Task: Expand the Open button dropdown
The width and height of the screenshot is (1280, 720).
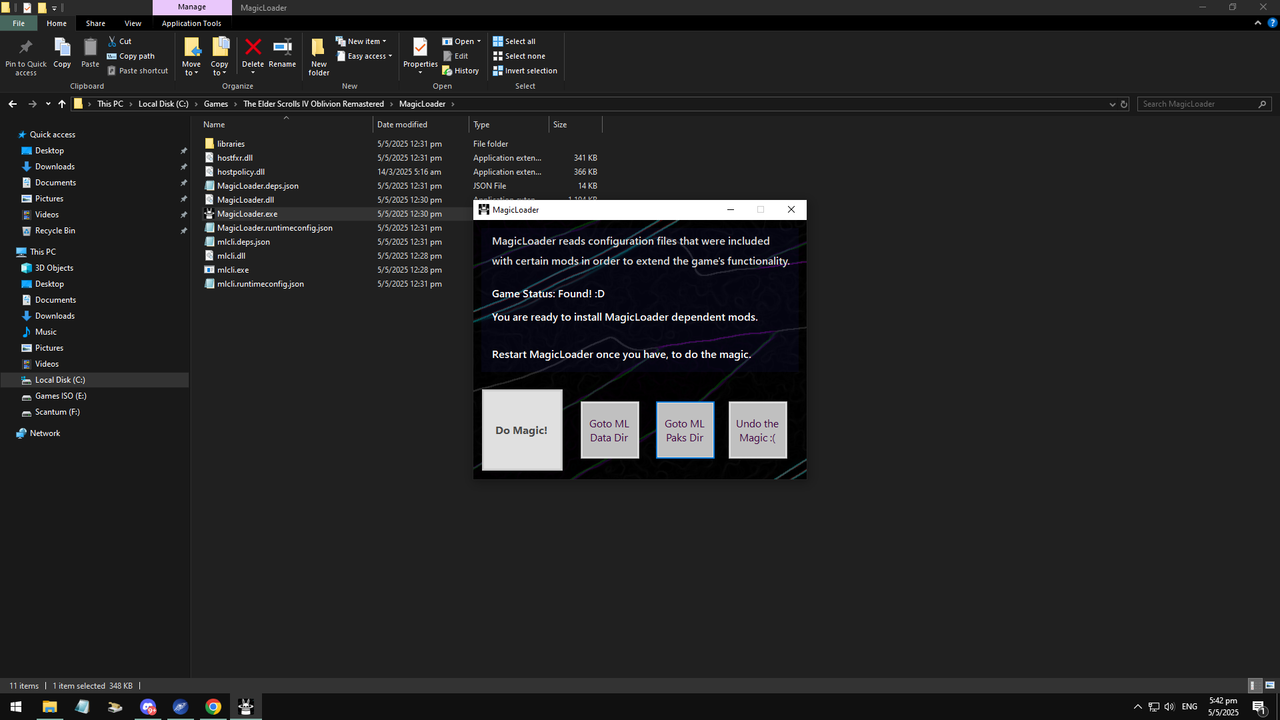Action: tap(479, 42)
